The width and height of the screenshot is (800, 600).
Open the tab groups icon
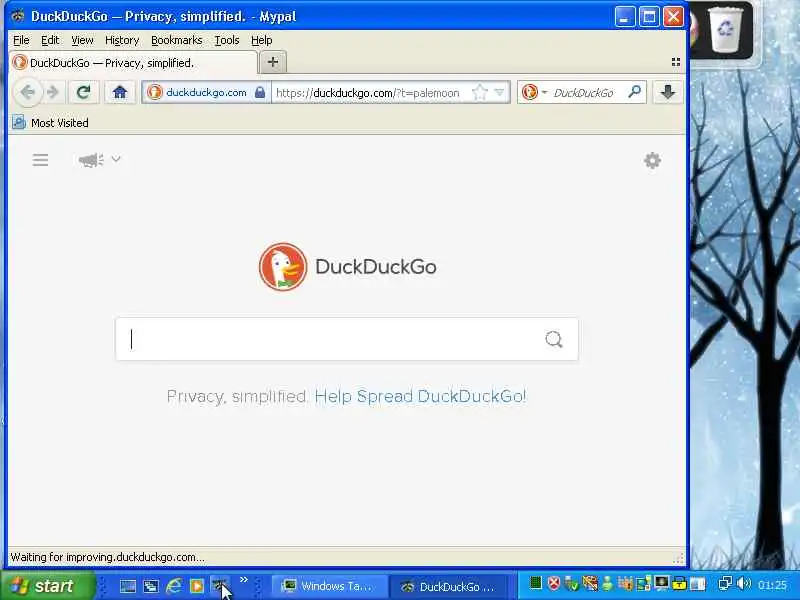pos(676,62)
